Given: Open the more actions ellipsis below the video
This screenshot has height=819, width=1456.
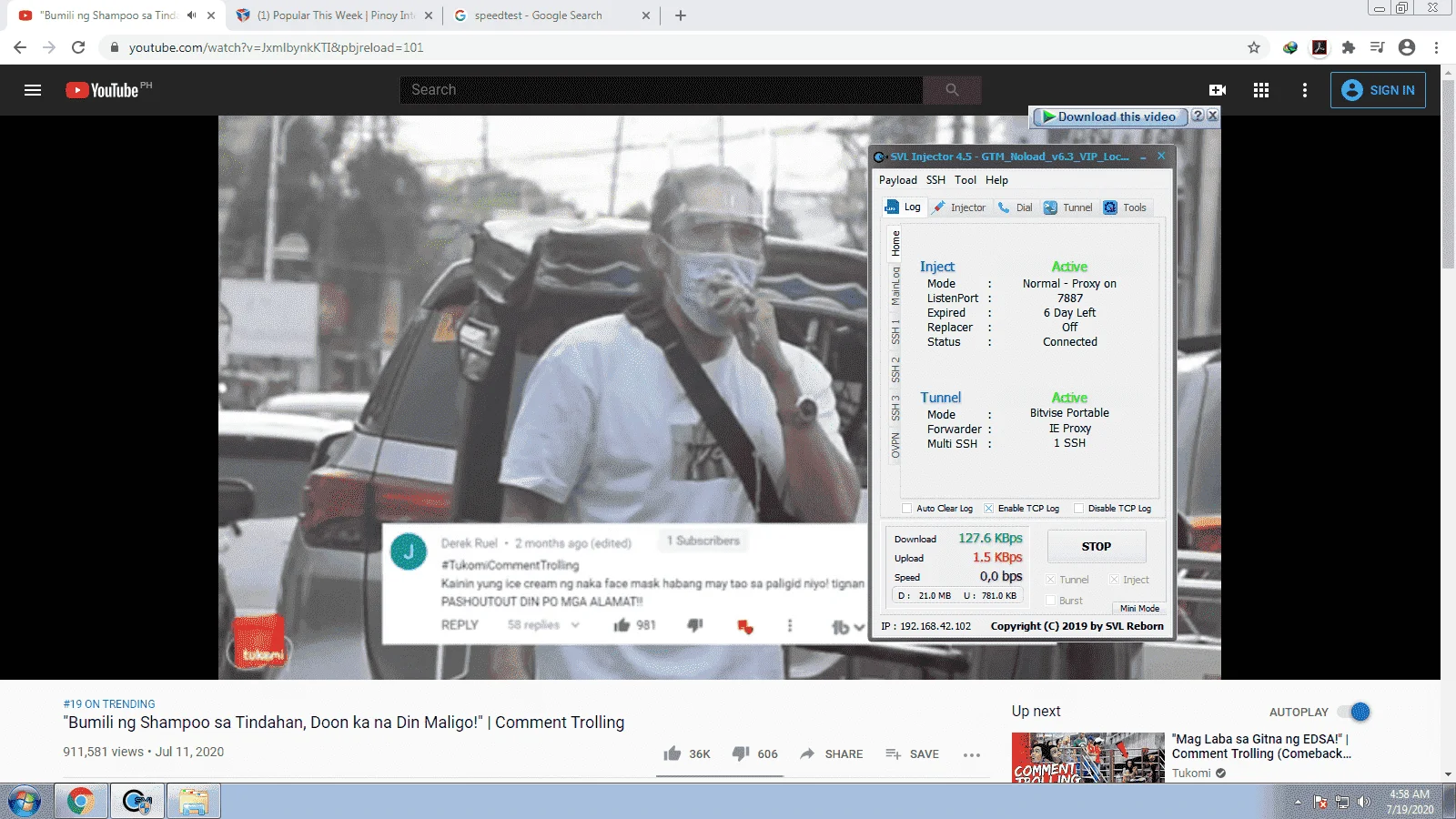Looking at the screenshot, I should [x=972, y=754].
